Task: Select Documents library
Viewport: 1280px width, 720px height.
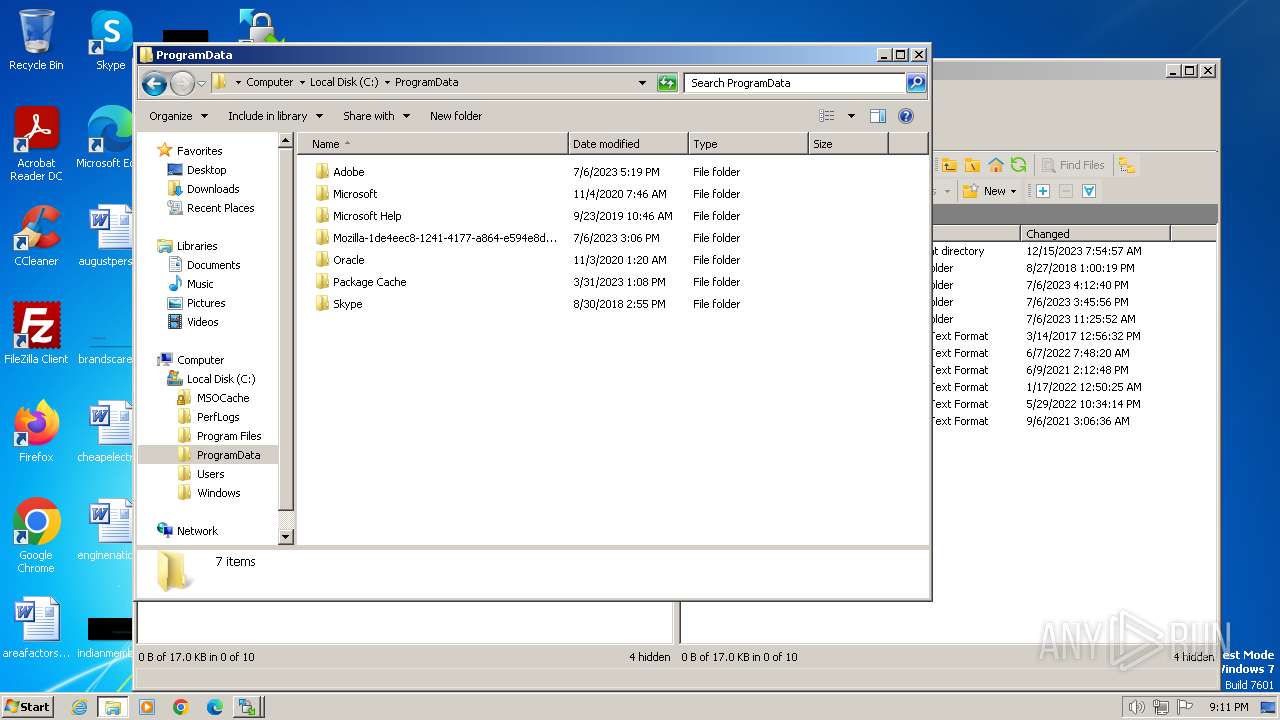Action: pos(213,265)
